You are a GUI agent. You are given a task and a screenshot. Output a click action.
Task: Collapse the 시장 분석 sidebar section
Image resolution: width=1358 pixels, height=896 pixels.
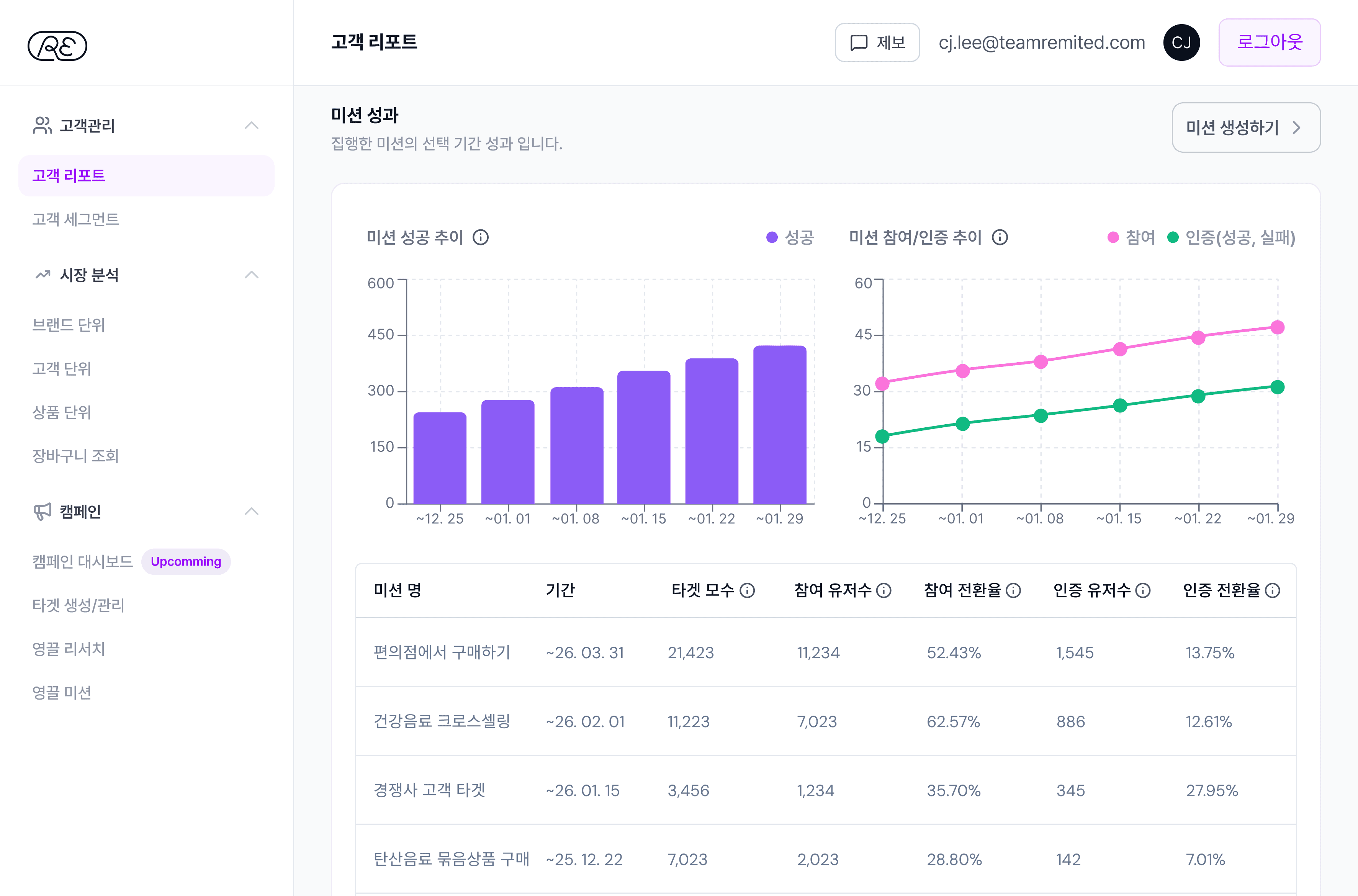(252, 275)
